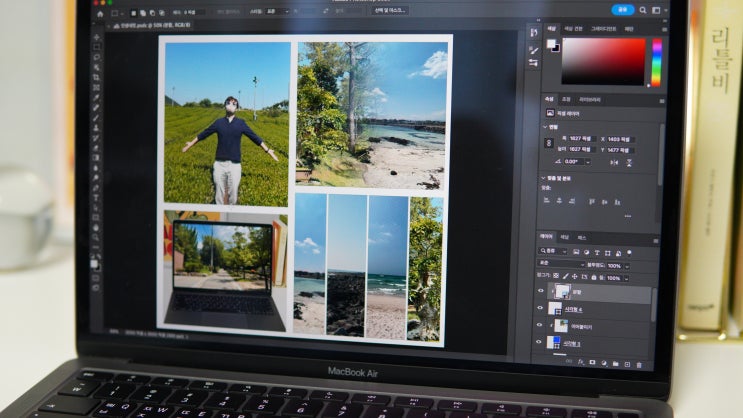
Task: Switch to the Channels tab beside Layers
Action: 565,238
